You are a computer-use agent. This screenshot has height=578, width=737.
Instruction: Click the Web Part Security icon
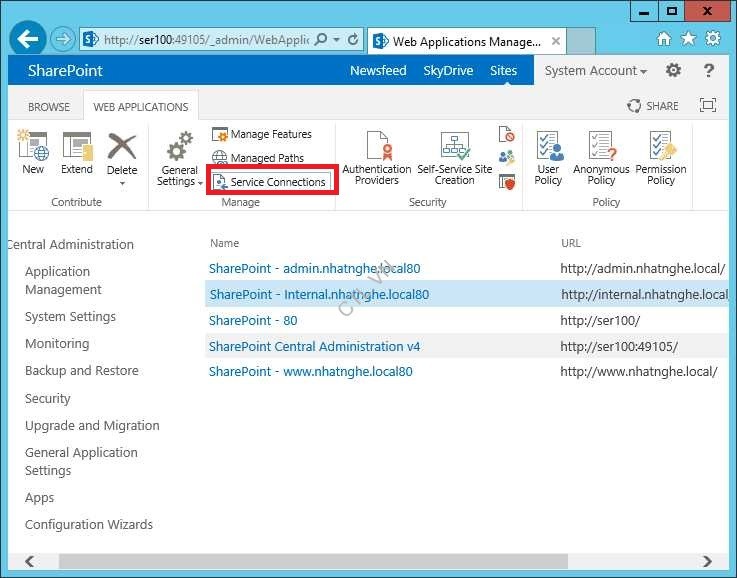pyautogui.click(x=507, y=181)
